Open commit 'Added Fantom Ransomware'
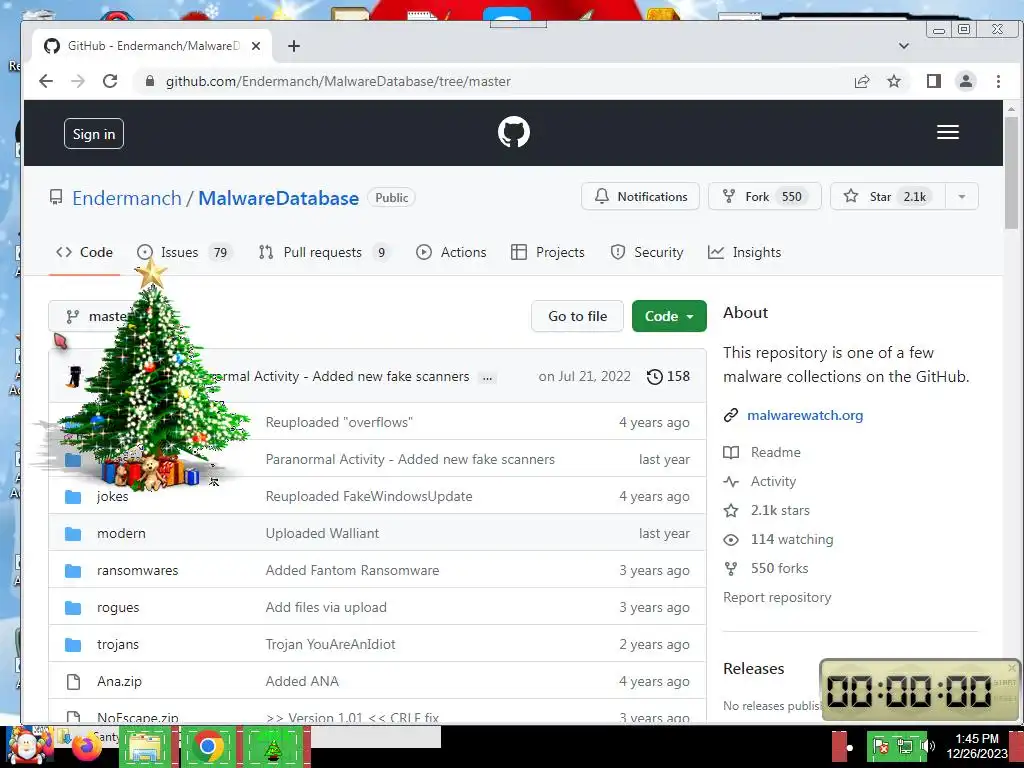 pos(352,570)
